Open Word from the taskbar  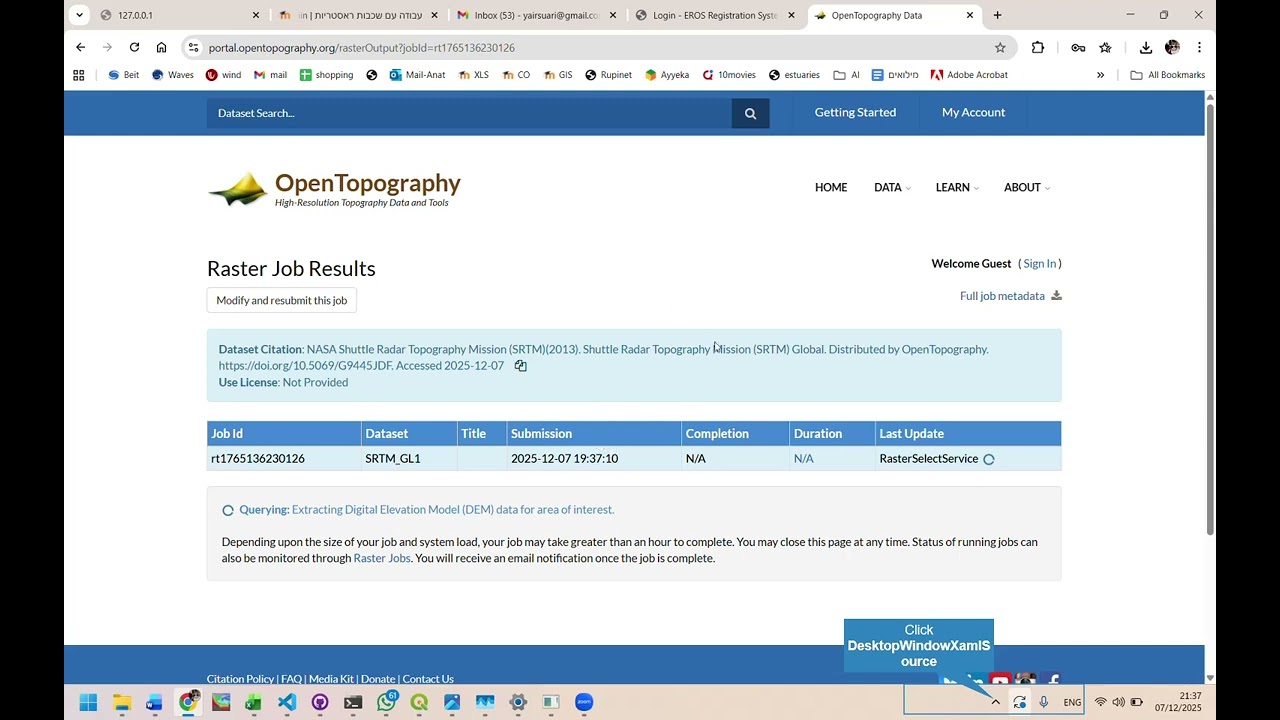(x=154, y=702)
